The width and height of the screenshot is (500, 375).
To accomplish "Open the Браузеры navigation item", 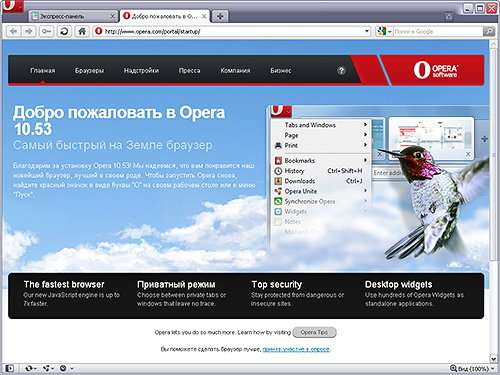I will click(89, 71).
